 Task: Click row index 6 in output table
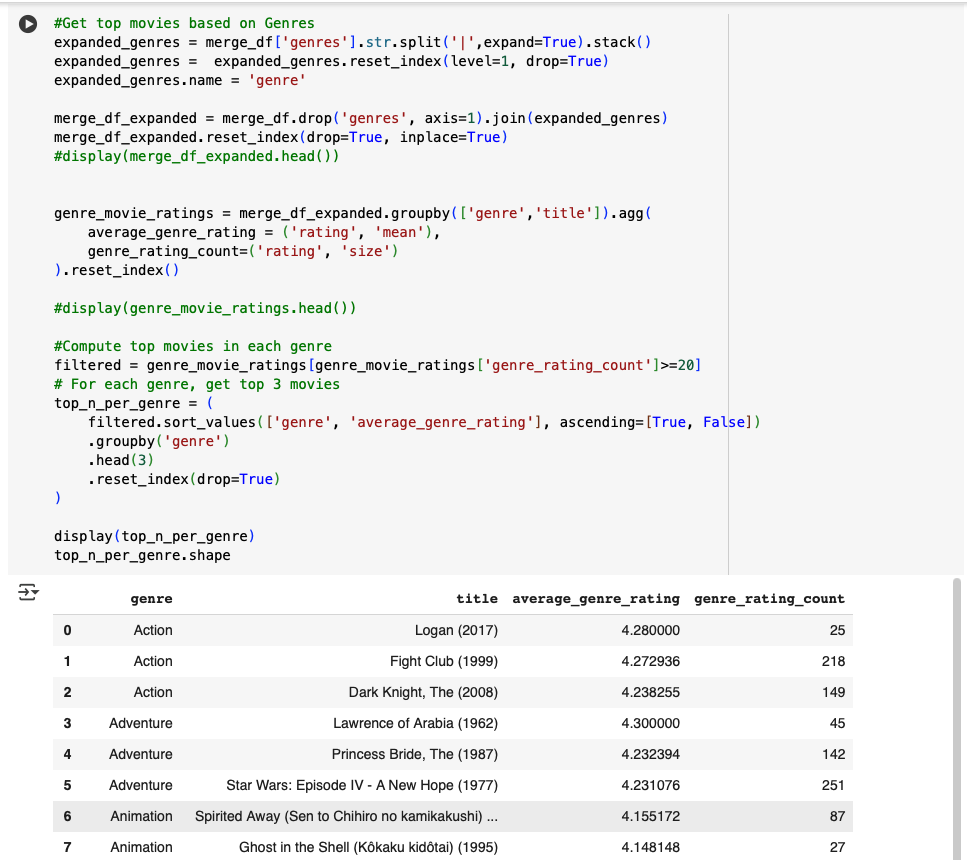tap(67, 816)
